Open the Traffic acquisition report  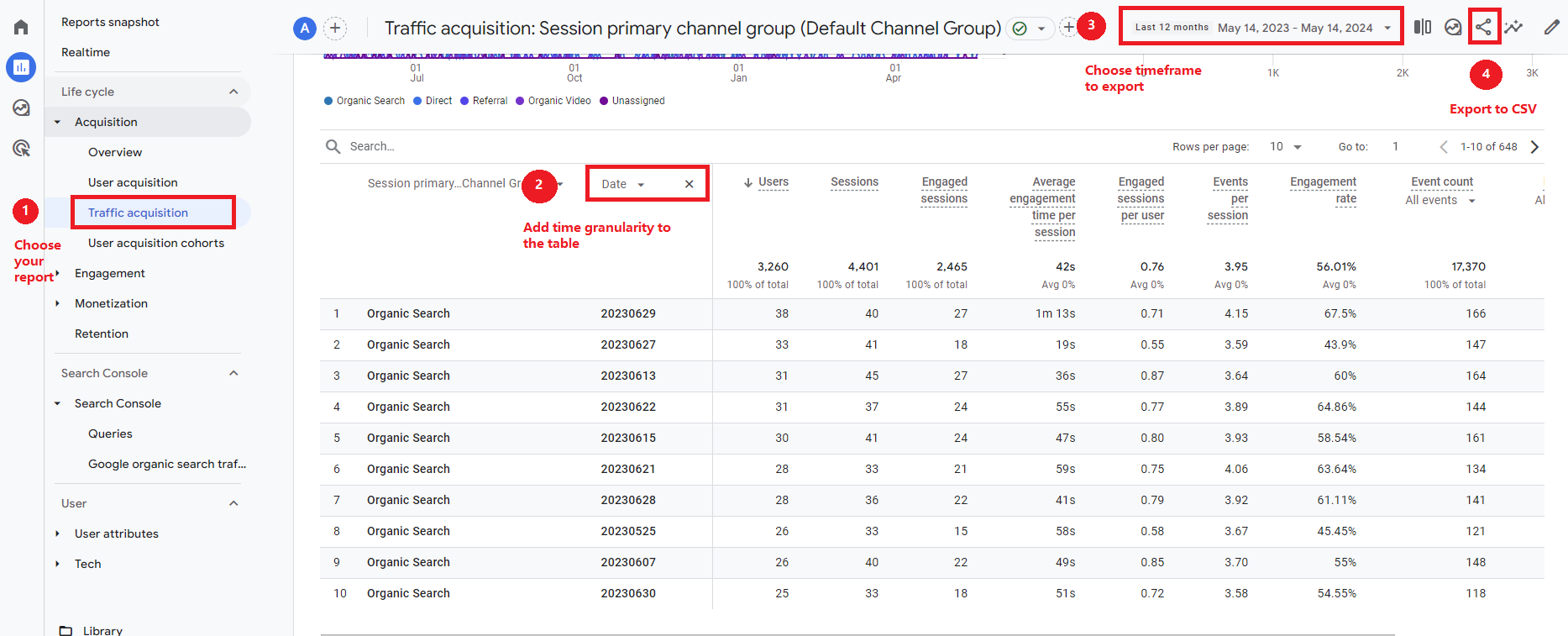coord(138,213)
